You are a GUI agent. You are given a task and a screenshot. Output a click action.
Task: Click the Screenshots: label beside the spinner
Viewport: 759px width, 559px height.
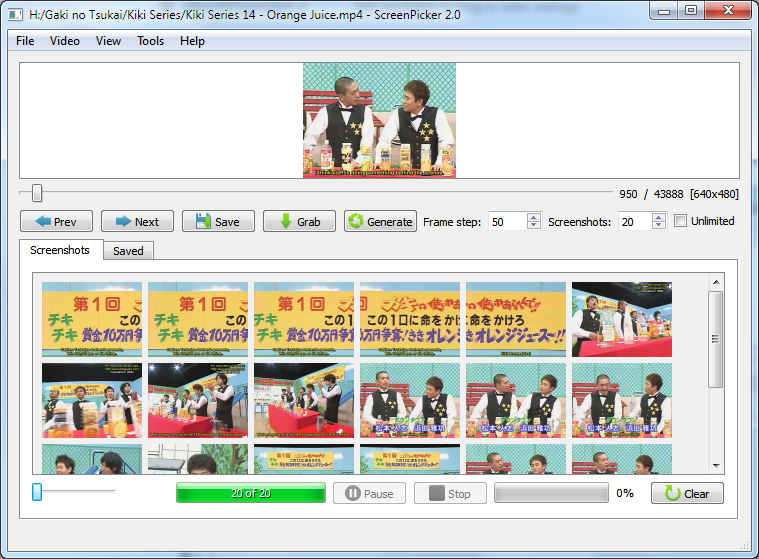click(x=579, y=222)
